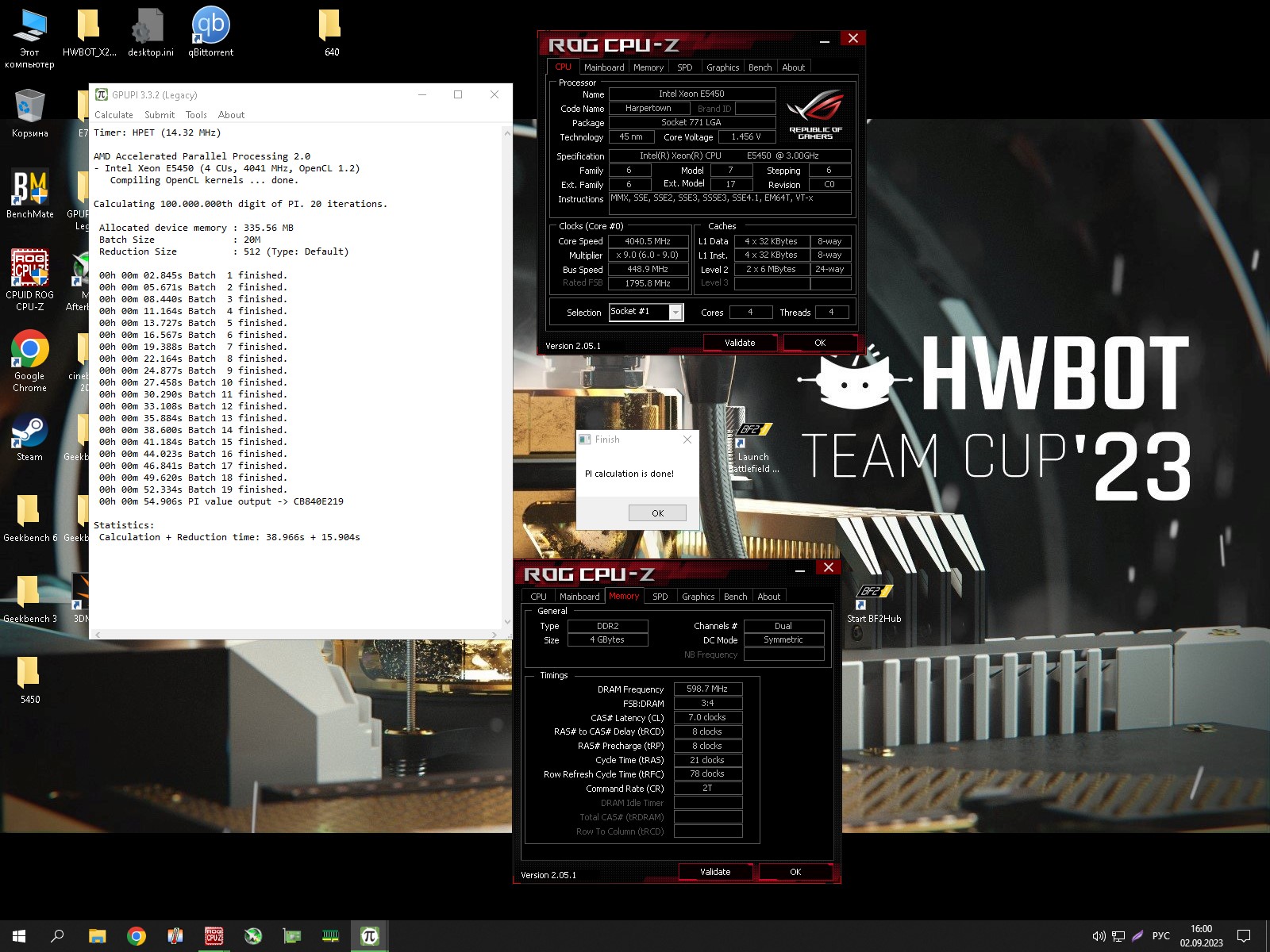Click the PI value output line CB840E219
1270x952 pixels.
(221, 501)
